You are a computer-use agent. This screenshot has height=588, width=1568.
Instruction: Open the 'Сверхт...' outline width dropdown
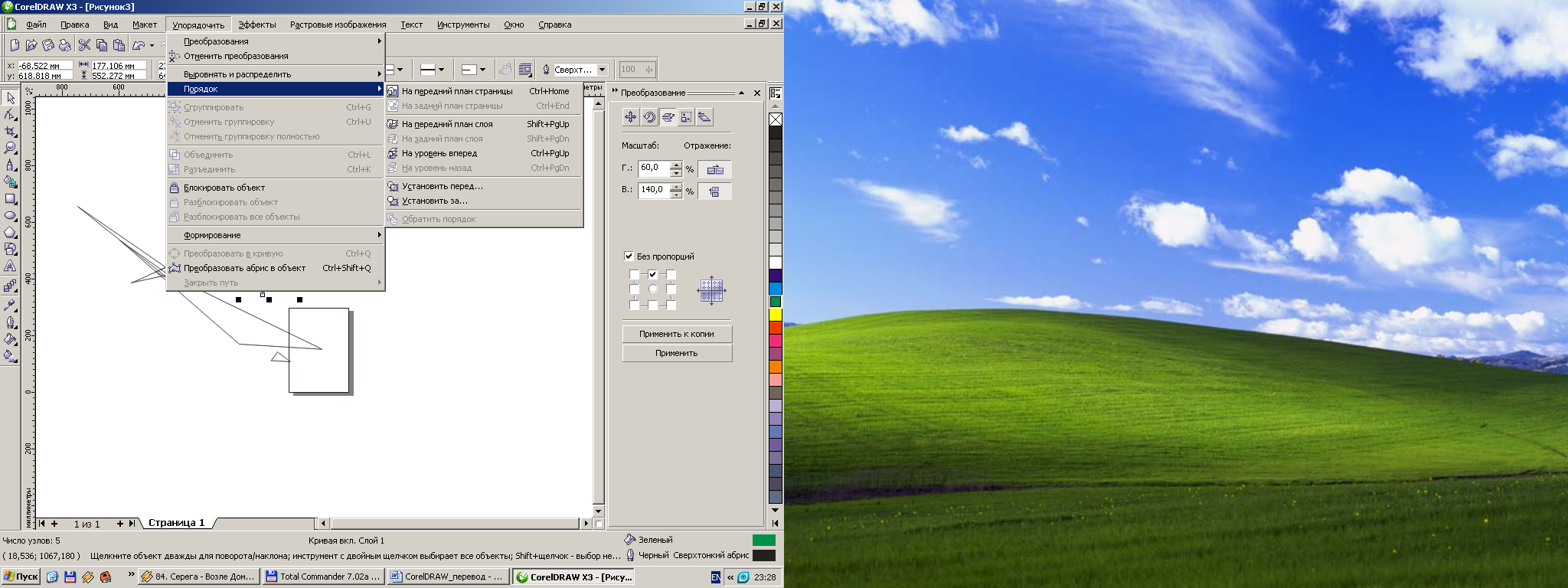click(x=603, y=70)
